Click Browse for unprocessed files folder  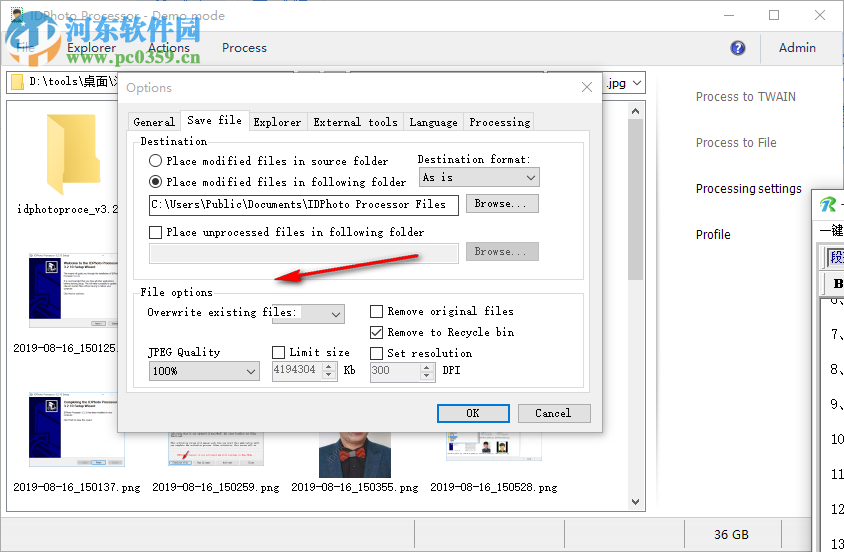click(x=502, y=252)
